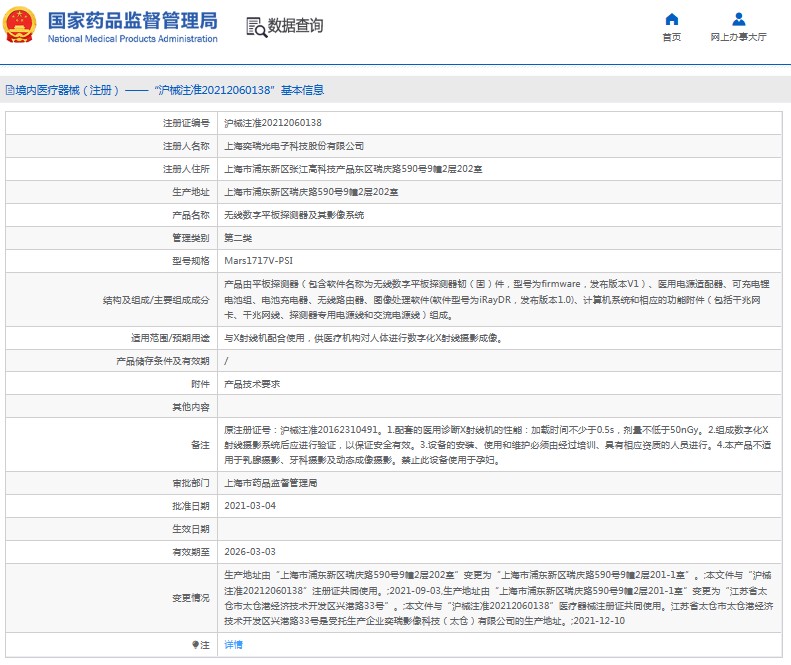The width and height of the screenshot is (791, 665).
Task: Select registrant name 上海奕瑞光电子科技股份有限公司
Action: (x=294, y=146)
